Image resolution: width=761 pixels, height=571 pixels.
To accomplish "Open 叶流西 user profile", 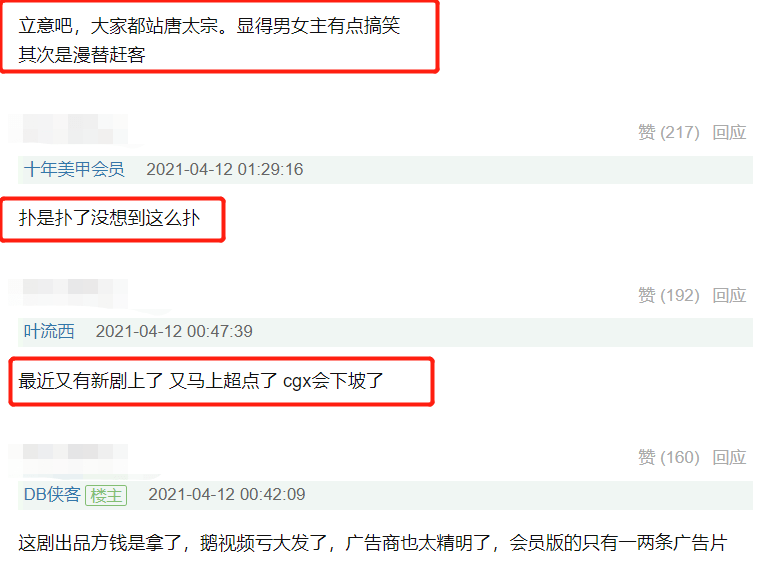I will click(x=49, y=331).
